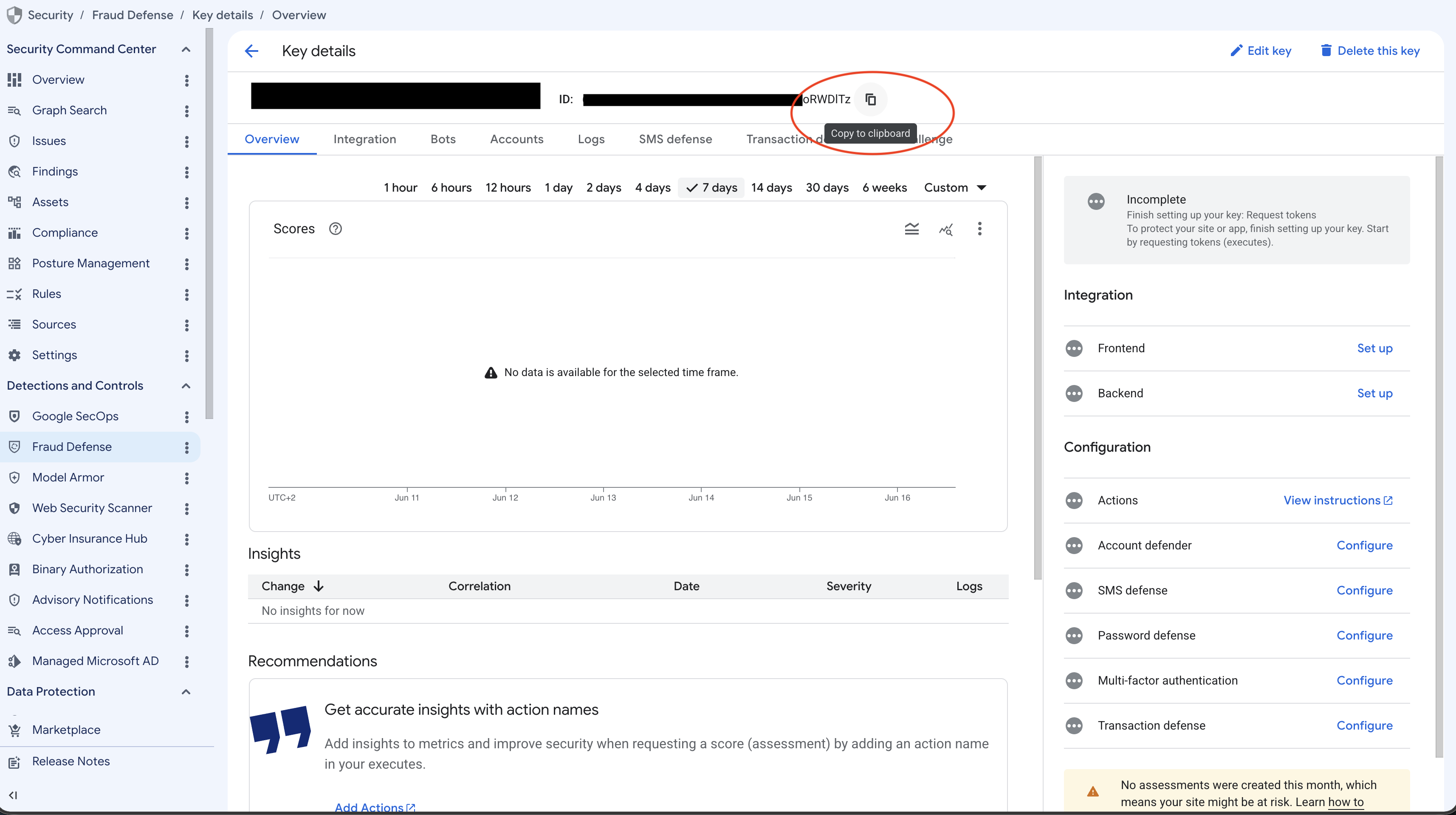Screen dimensions: 1456x815
Task: Collapse the Security Command Center section
Action: point(186,49)
